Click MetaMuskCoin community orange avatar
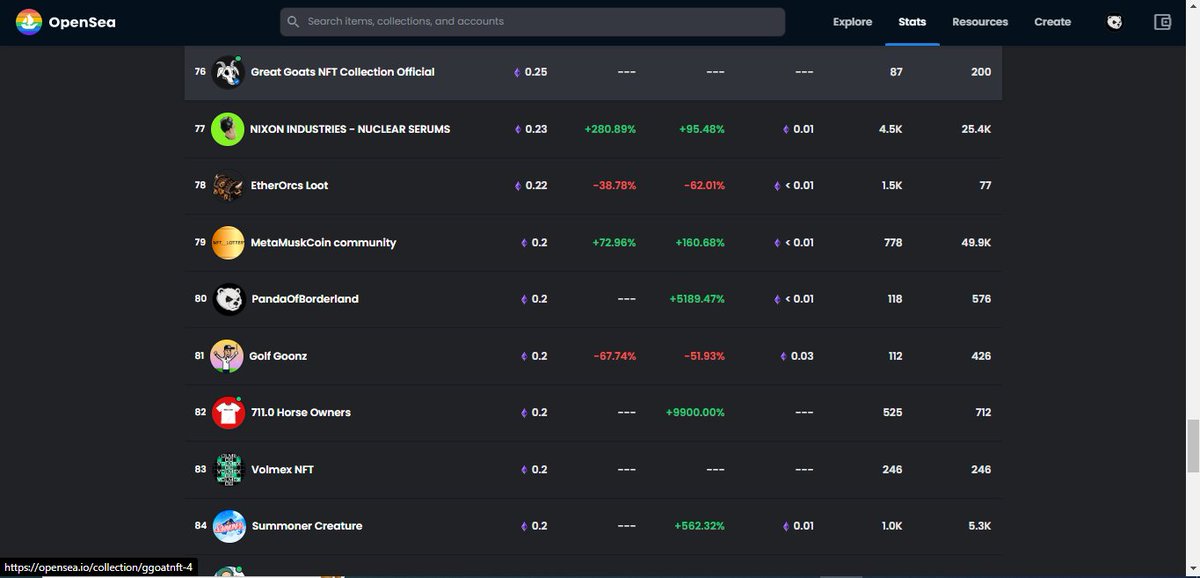The height and width of the screenshot is (578, 1200). pyautogui.click(x=228, y=243)
